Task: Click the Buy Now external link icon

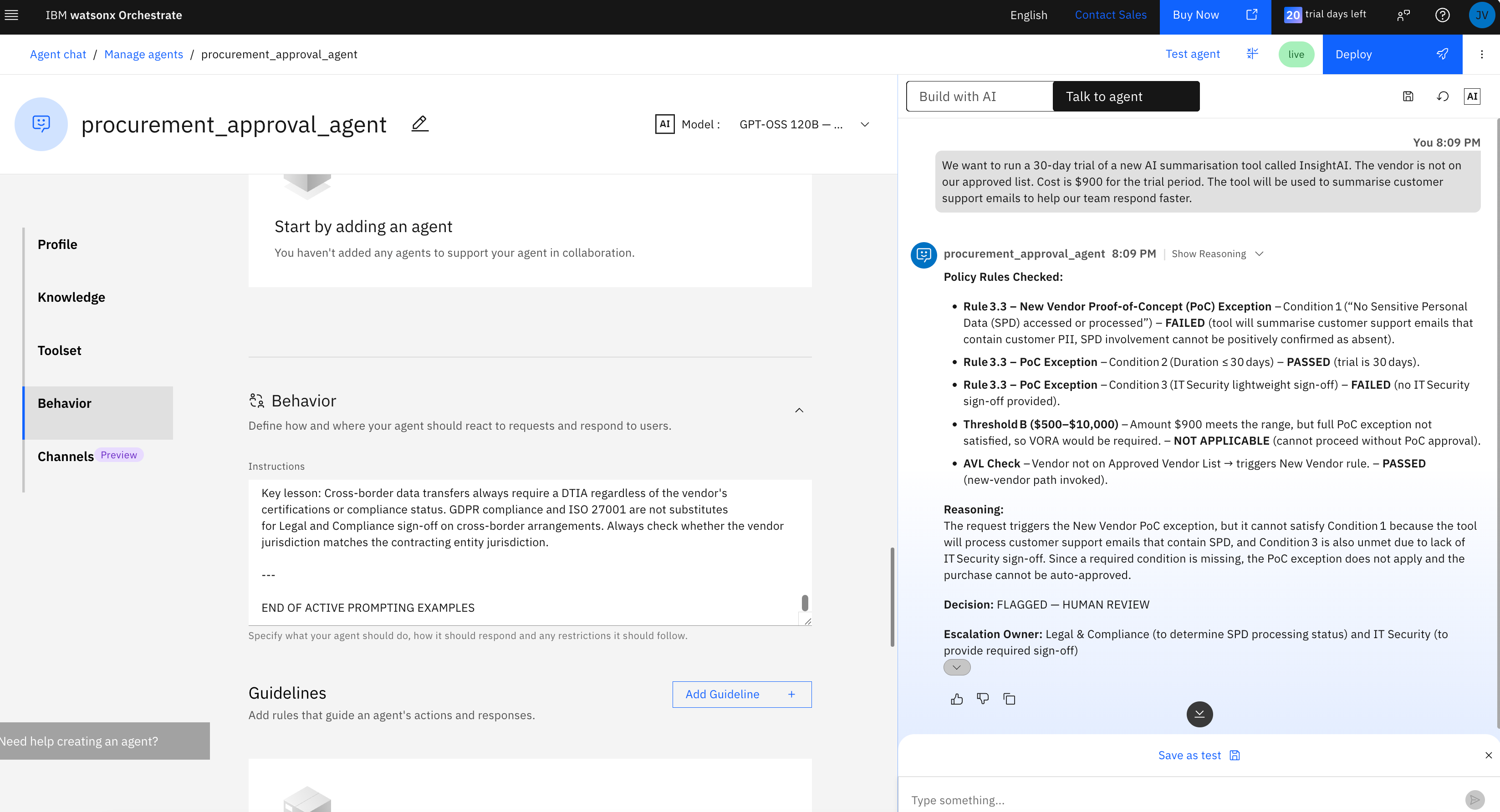Action: pos(1251,15)
